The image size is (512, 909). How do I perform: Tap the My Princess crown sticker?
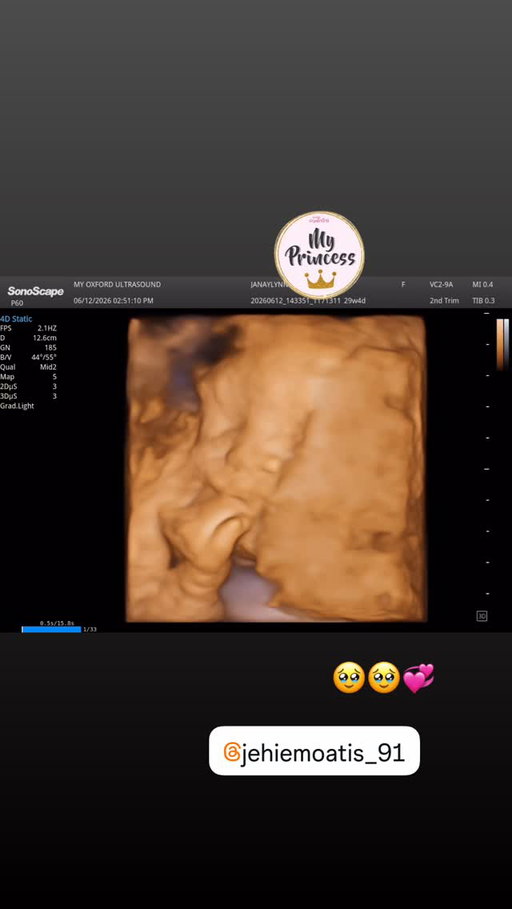(319, 255)
